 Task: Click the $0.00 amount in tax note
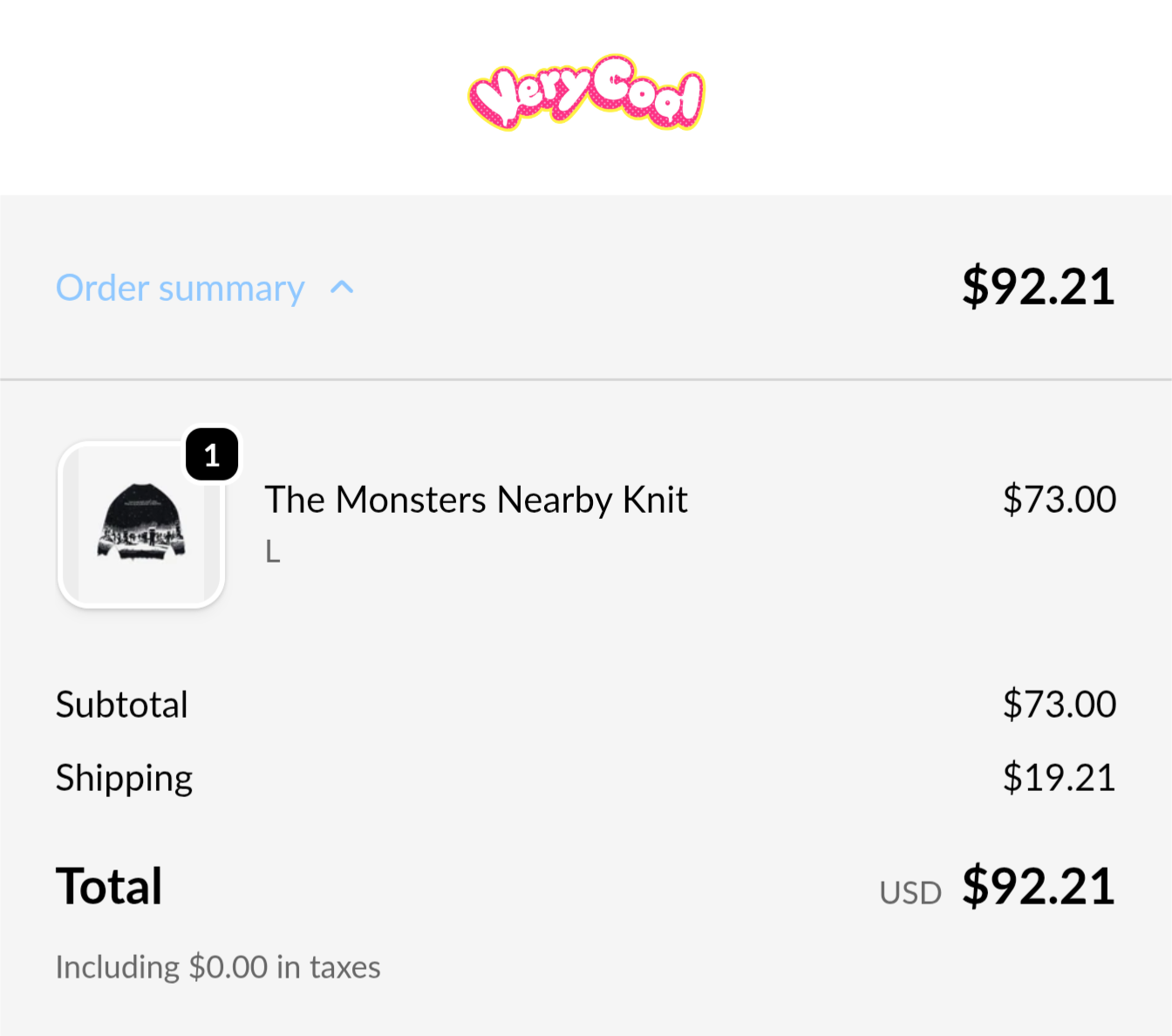228,967
